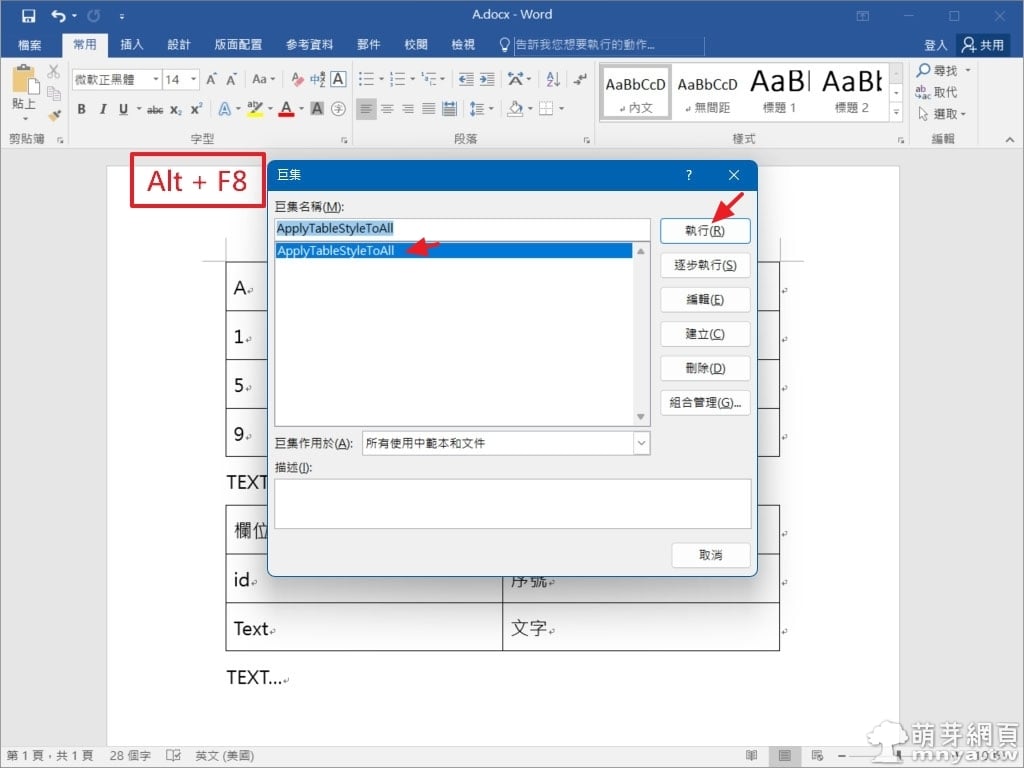Click the bullet list icon

click(x=366, y=79)
